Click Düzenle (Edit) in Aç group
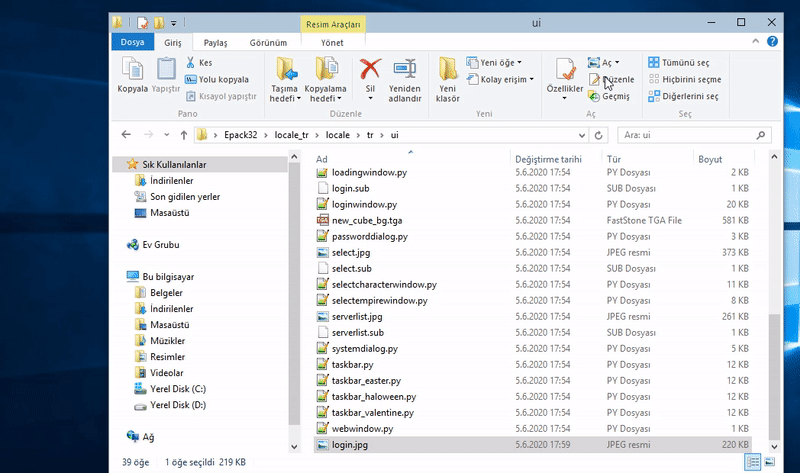The height and width of the screenshot is (473, 800). coord(611,79)
